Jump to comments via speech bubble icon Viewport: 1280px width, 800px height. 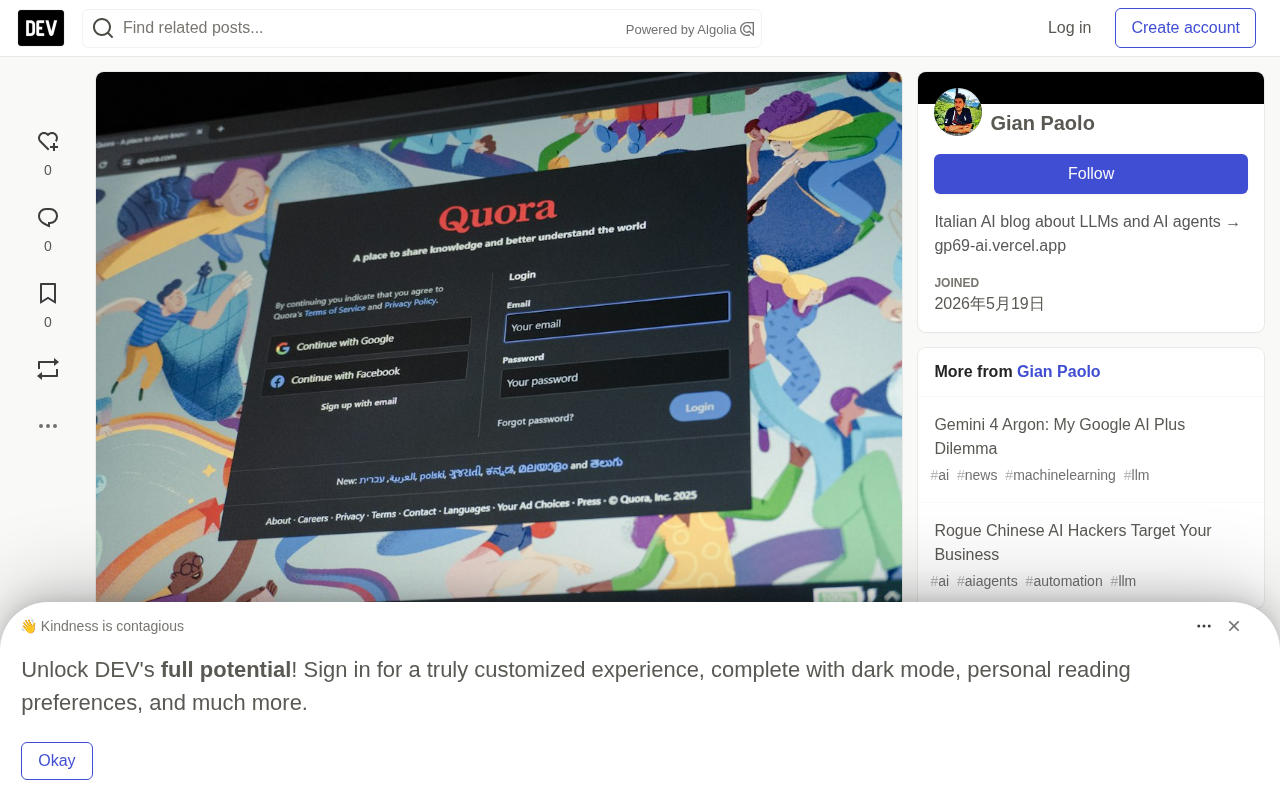48,217
